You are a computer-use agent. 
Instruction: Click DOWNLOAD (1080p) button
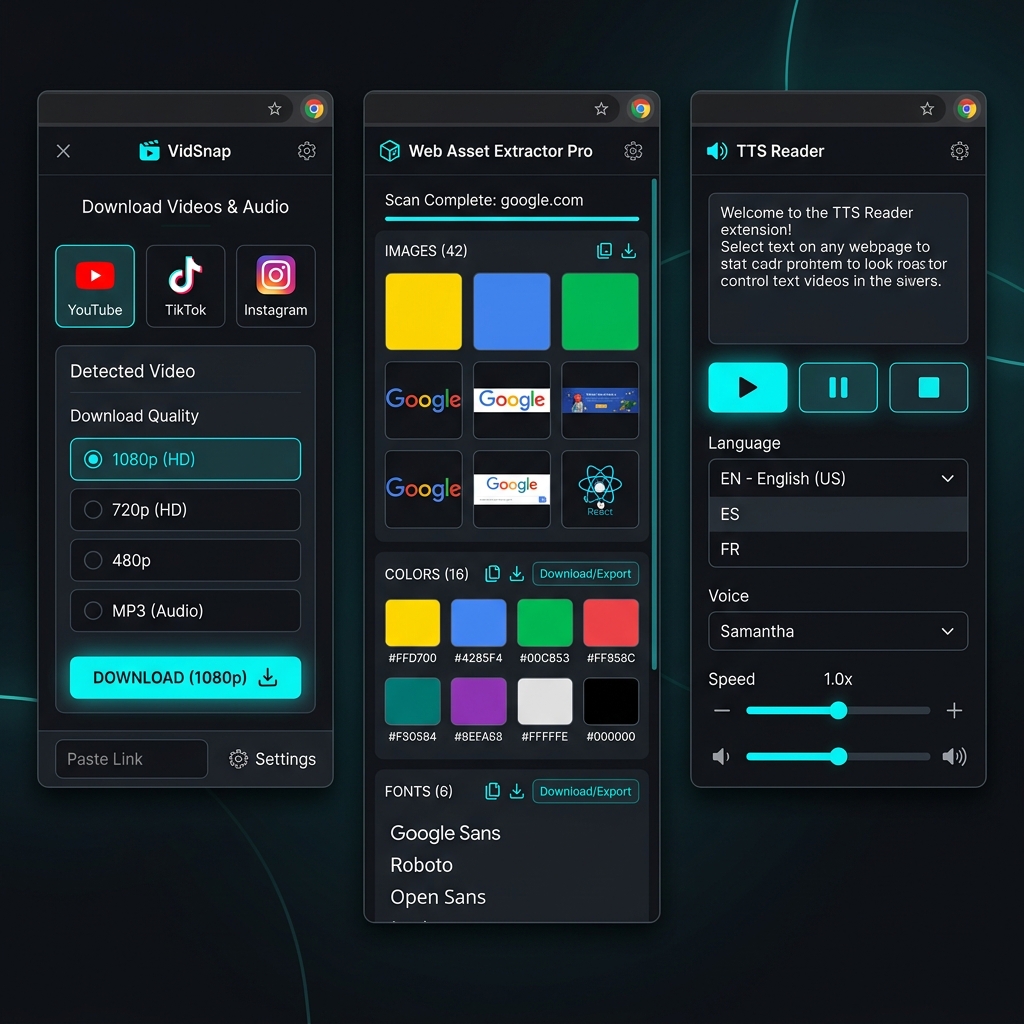pos(185,677)
